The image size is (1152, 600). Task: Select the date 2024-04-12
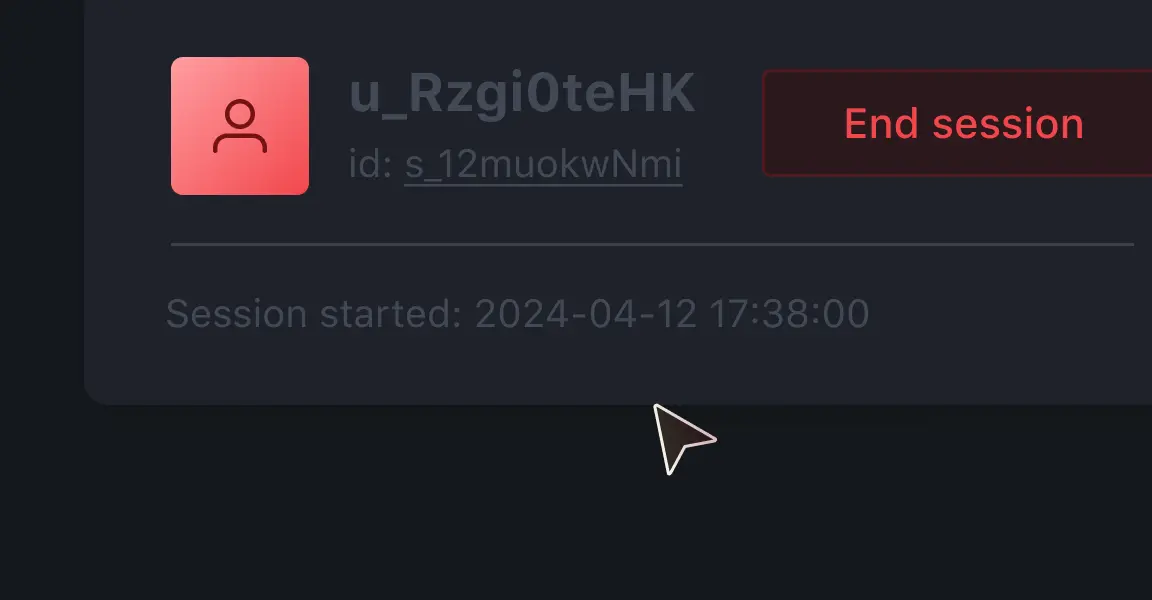point(586,314)
